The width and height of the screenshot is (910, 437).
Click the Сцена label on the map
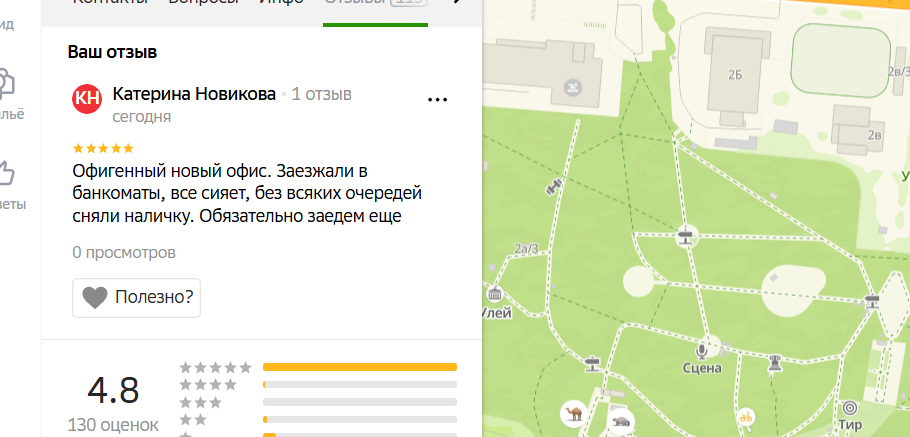[702, 369]
